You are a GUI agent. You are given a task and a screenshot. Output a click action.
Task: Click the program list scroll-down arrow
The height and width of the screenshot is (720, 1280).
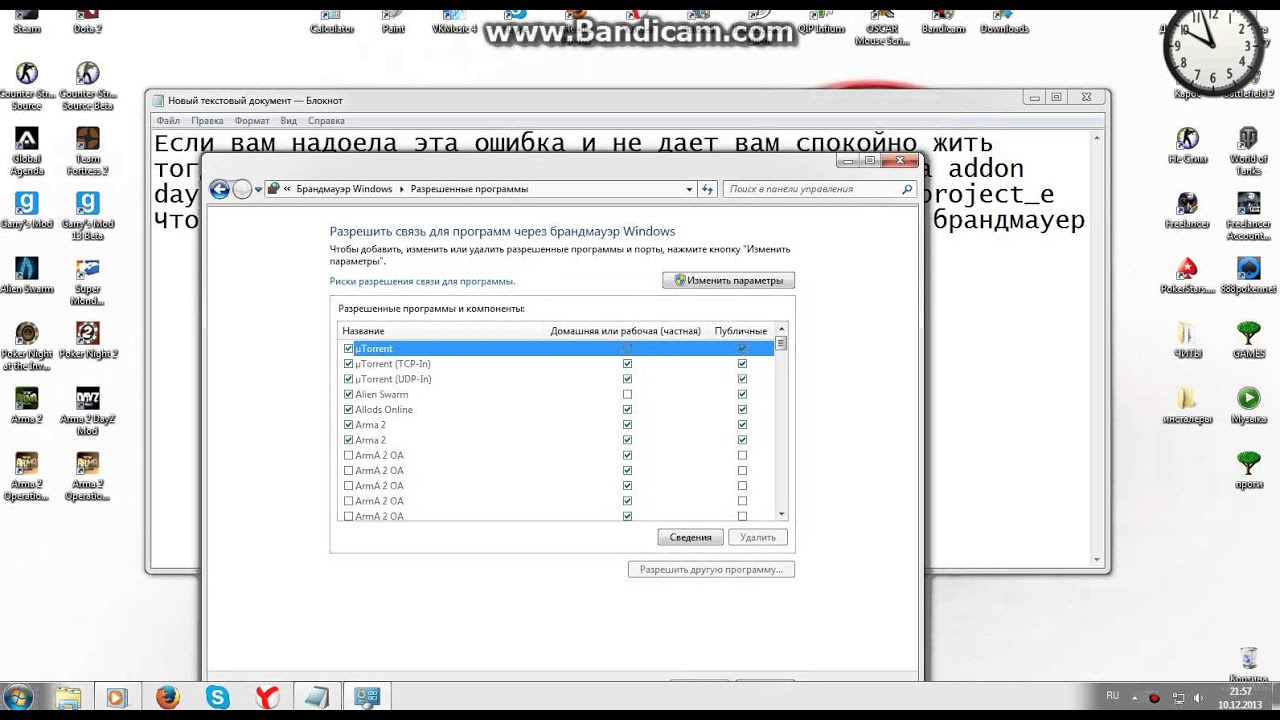(x=782, y=514)
